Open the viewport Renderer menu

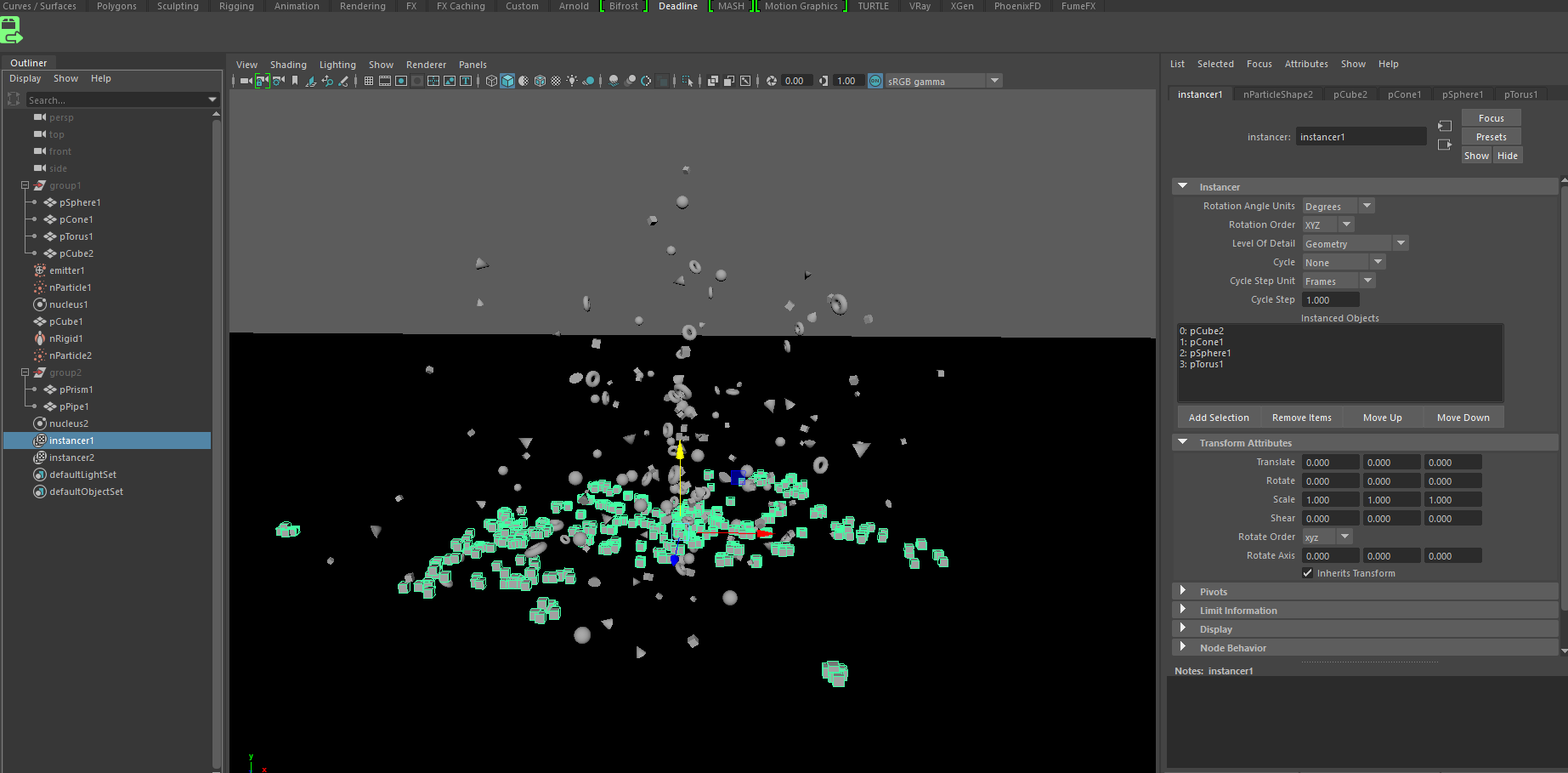coord(426,65)
